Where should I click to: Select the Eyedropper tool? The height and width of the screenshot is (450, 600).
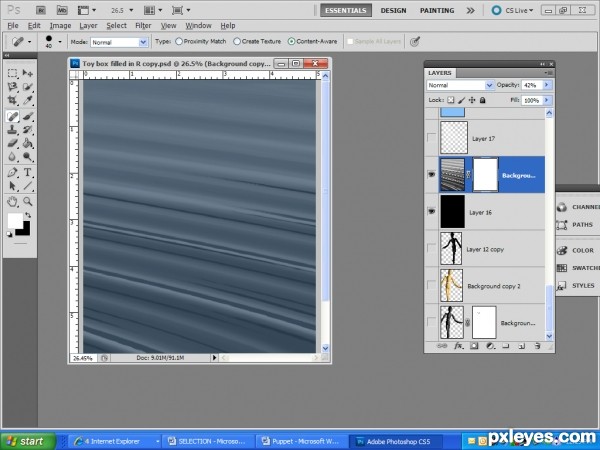point(28,100)
